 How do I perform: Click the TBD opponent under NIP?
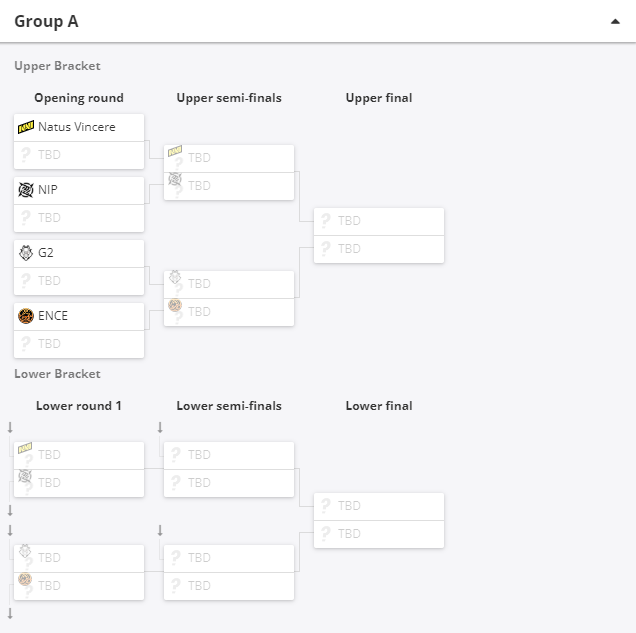[79, 218]
